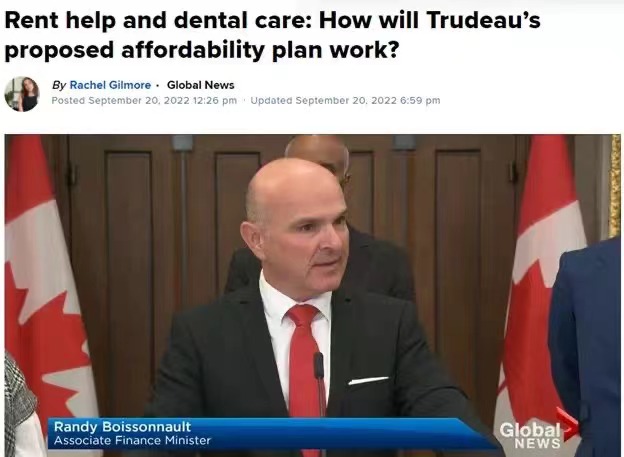Click the Posted September 20 timestamp
624x457 pixels.
click(x=144, y=100)
